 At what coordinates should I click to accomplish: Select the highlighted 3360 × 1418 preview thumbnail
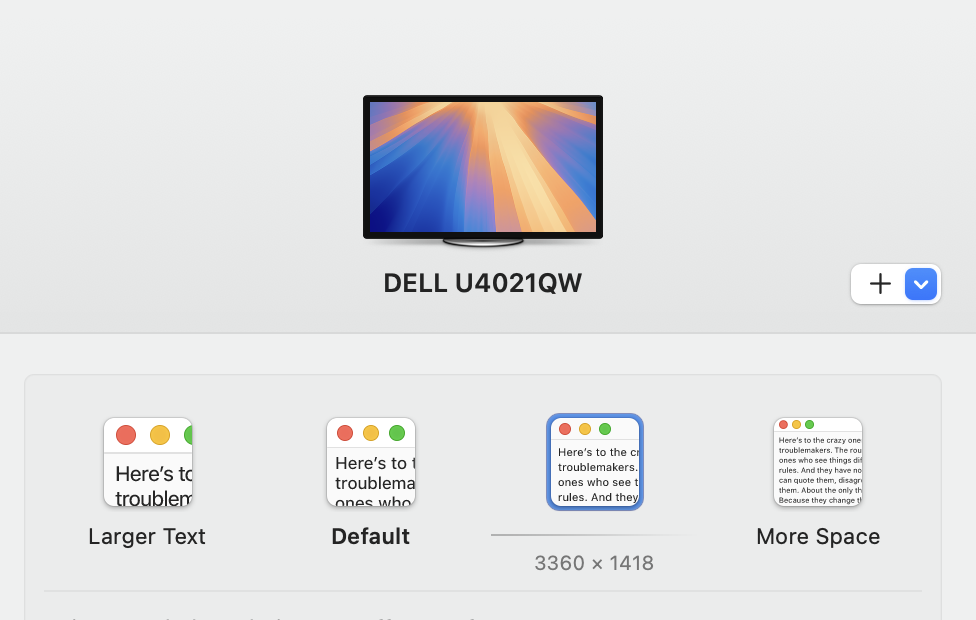(x=595, y=462)
